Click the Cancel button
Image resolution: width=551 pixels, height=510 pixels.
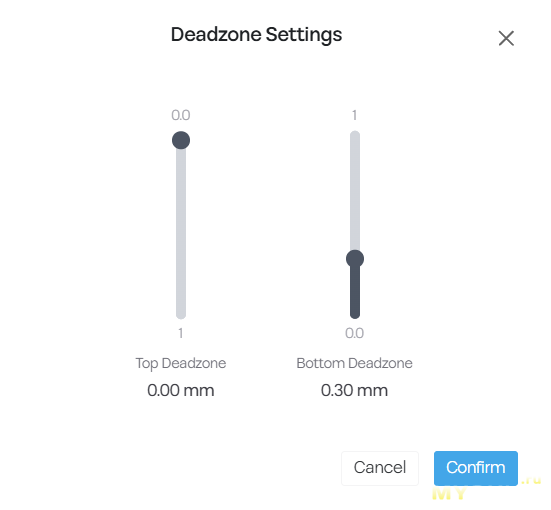tap(380, 468)
